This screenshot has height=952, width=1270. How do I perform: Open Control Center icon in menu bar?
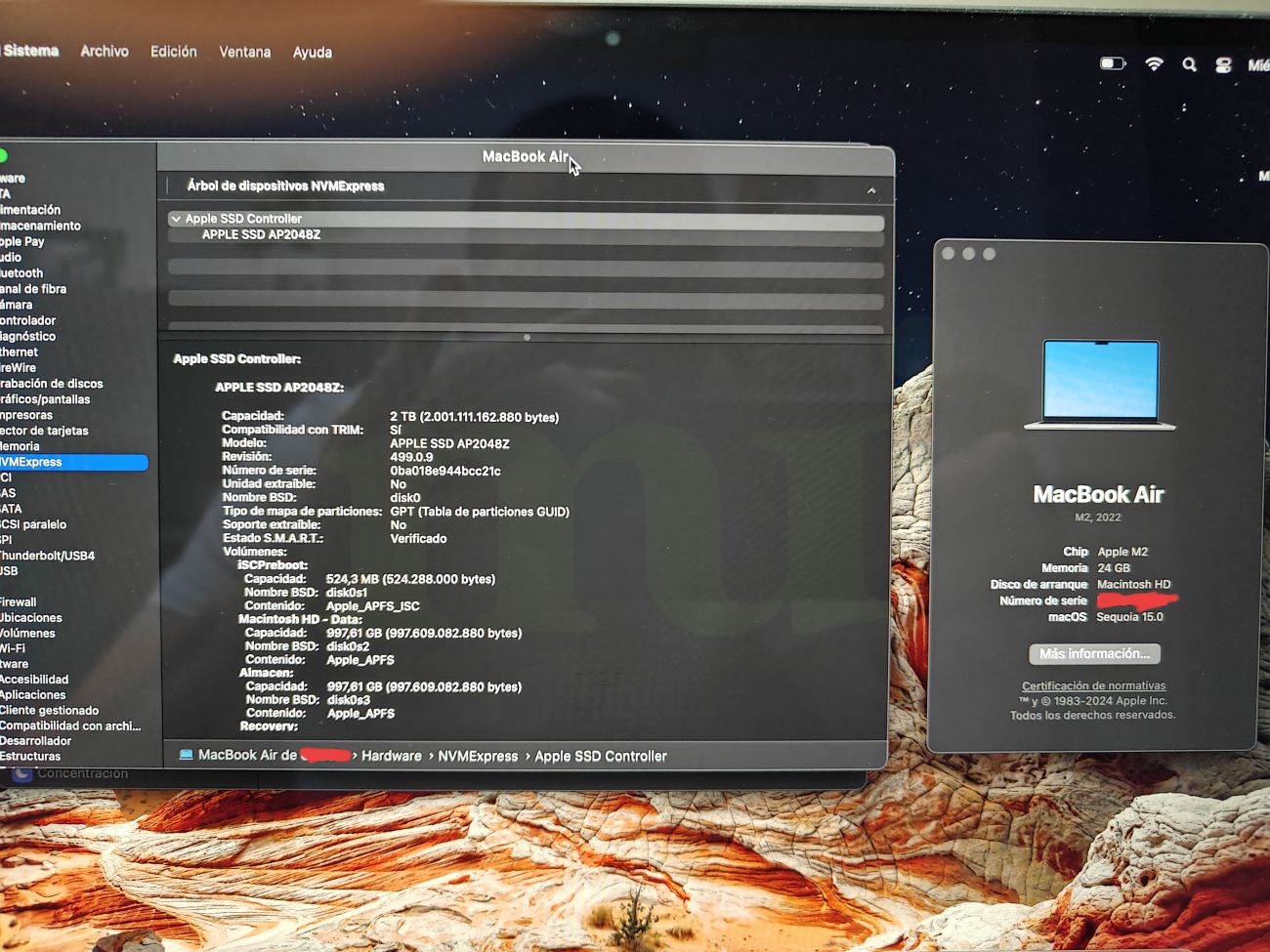tap(1223, 65)
